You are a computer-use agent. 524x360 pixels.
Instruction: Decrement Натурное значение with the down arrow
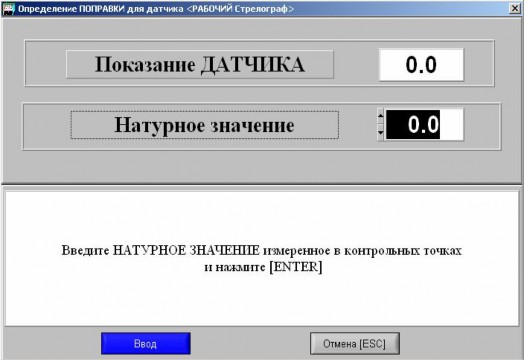coord(381,132)
